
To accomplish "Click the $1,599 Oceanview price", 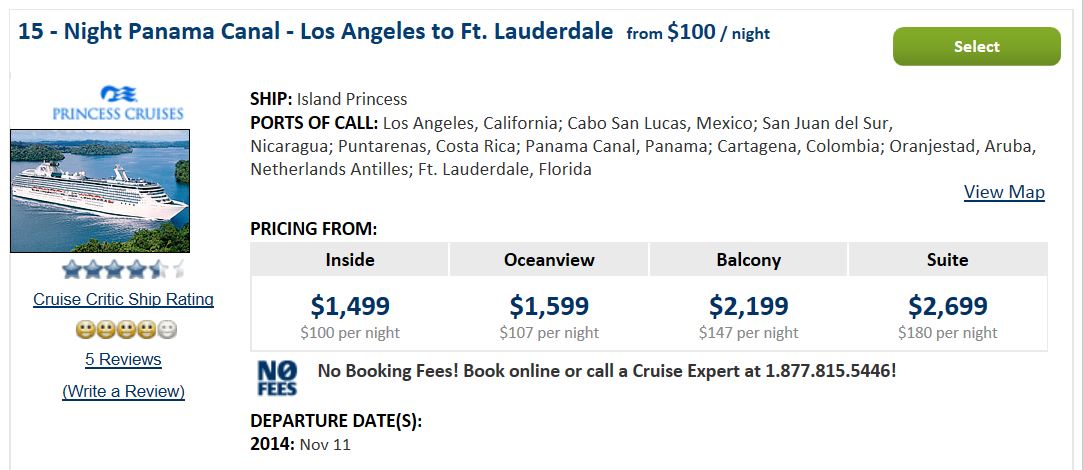I will (x=549, y=305).
